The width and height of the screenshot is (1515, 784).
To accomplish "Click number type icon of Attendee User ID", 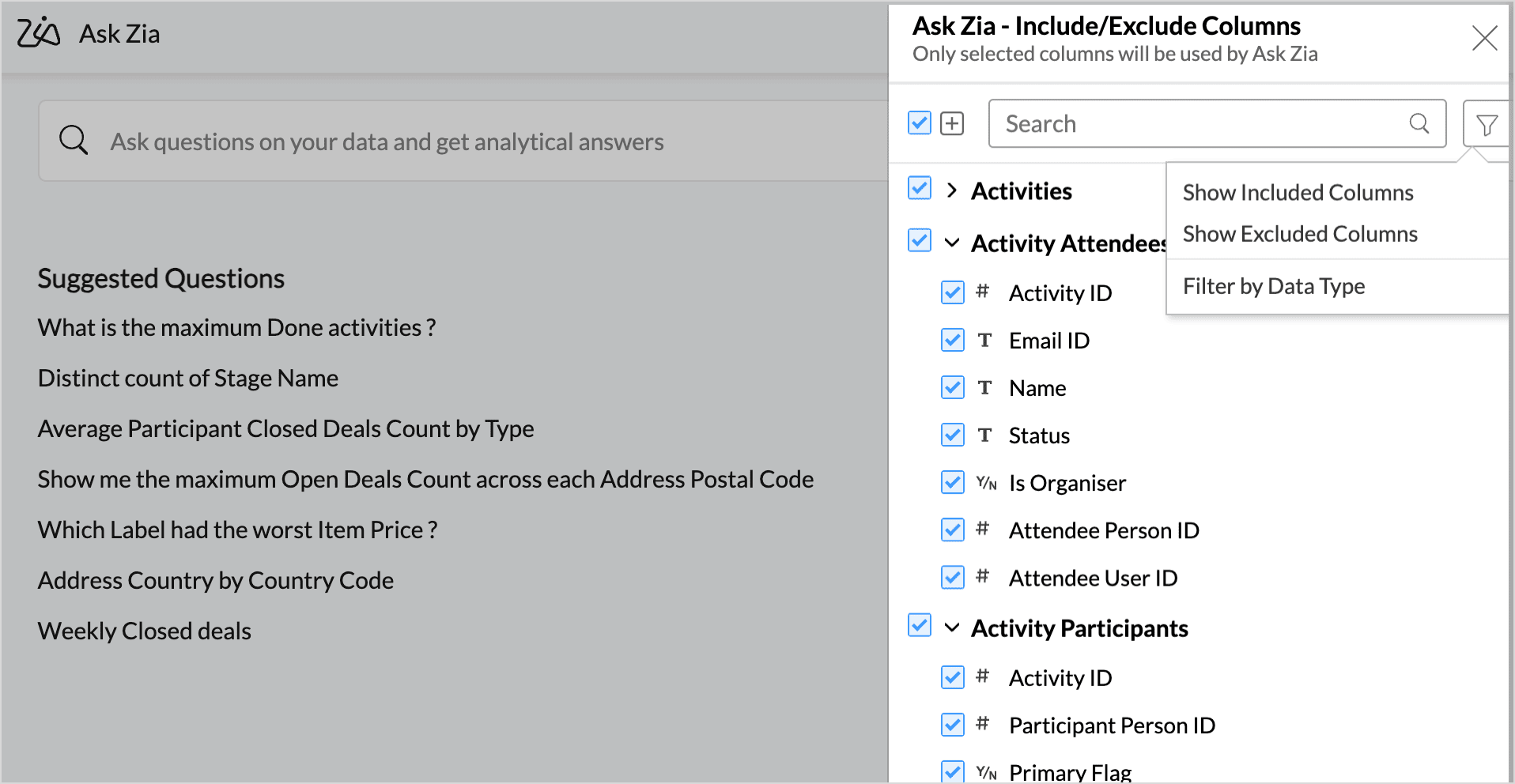I will [x=983, y=576].
